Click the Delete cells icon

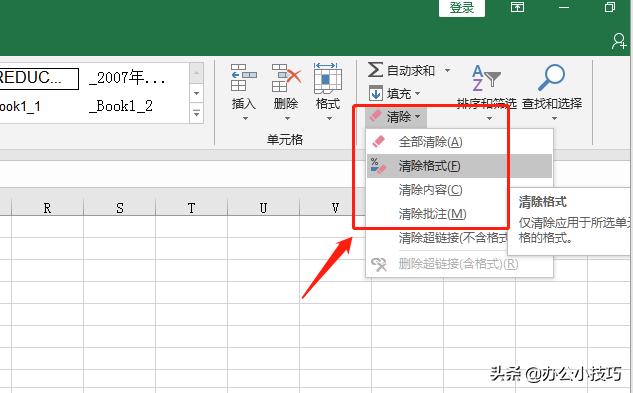click(286, 78)
